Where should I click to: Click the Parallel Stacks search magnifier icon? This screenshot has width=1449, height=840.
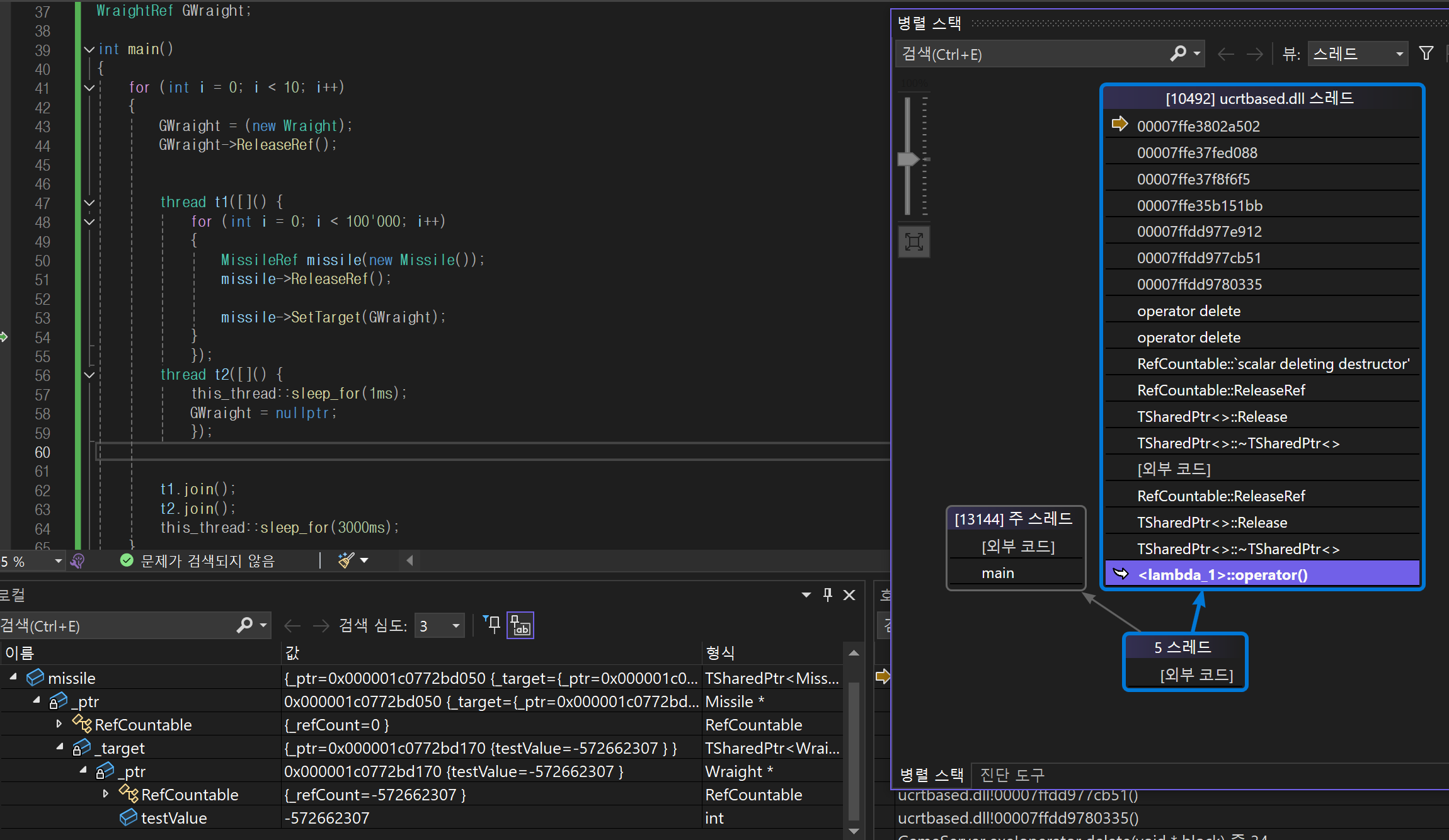click(1178, 54)
